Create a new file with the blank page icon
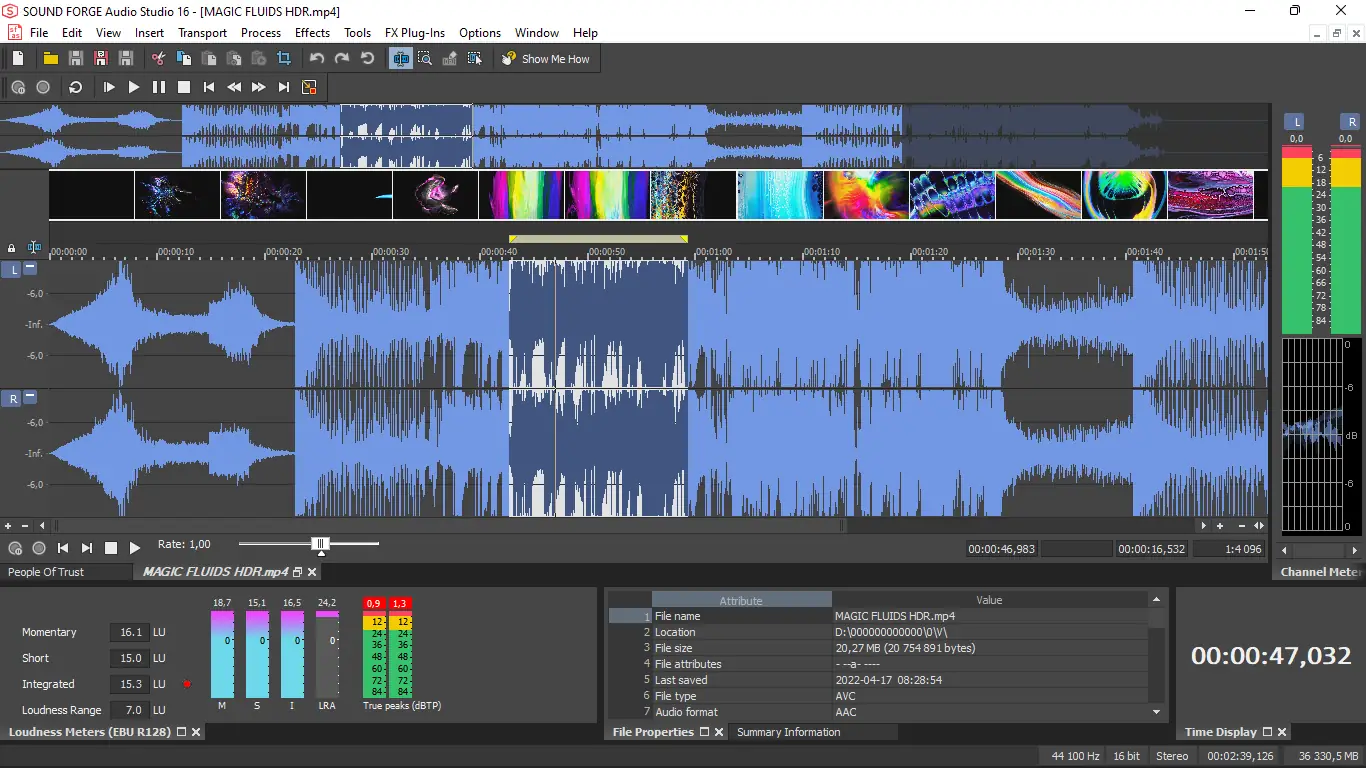 (x=18, y=59)
